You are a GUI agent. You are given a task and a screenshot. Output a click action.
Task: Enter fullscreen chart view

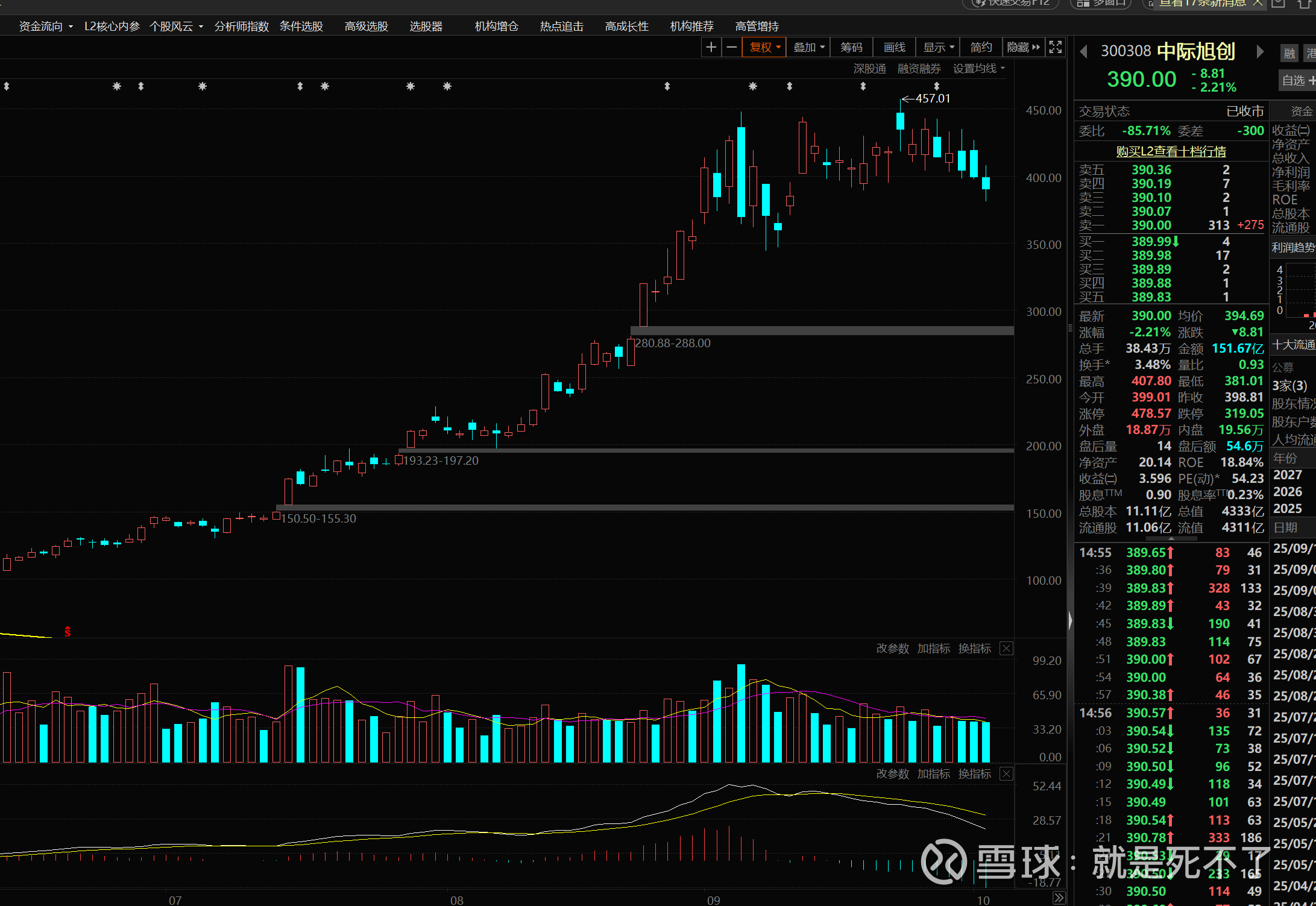pos(1055,47)
